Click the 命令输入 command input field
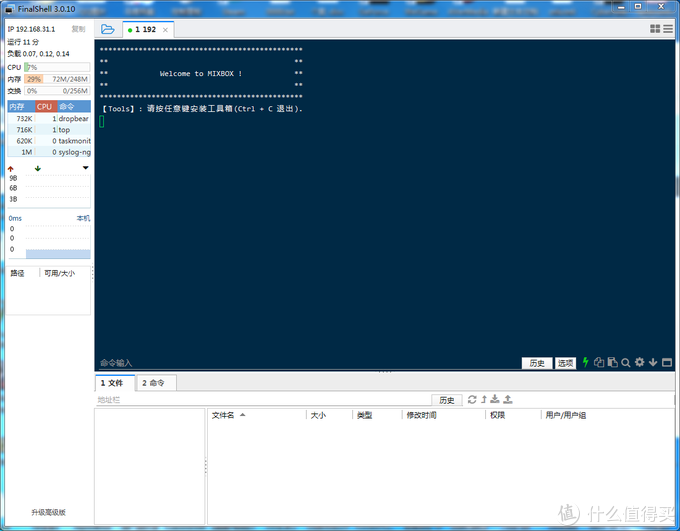Screen dimensions: 680x531 point(300,363)
